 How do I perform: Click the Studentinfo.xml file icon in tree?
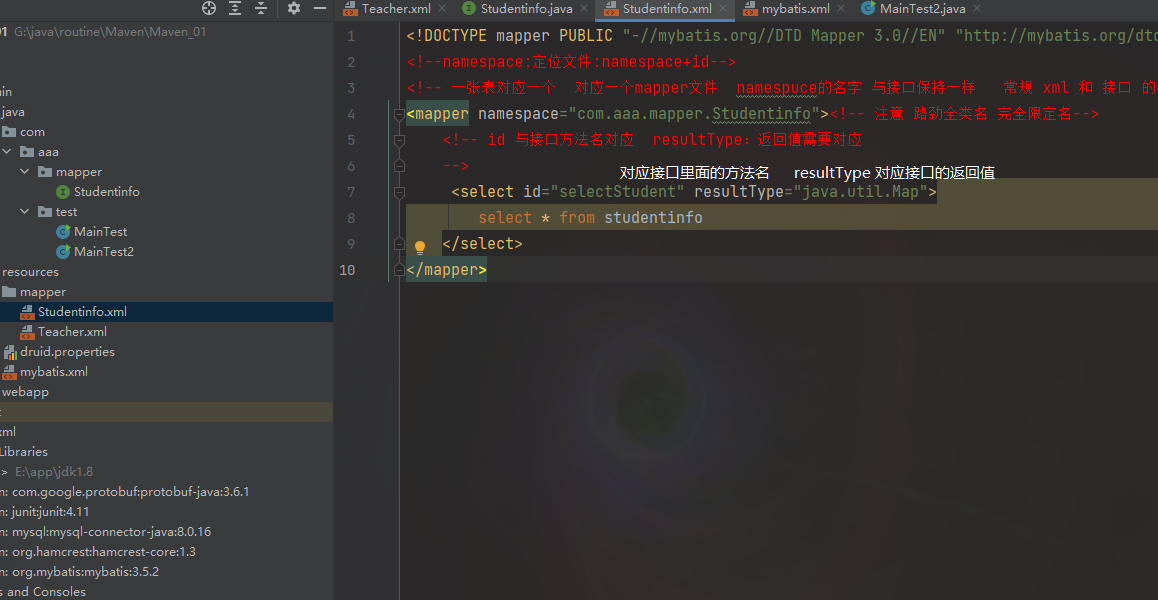(27, 312)
